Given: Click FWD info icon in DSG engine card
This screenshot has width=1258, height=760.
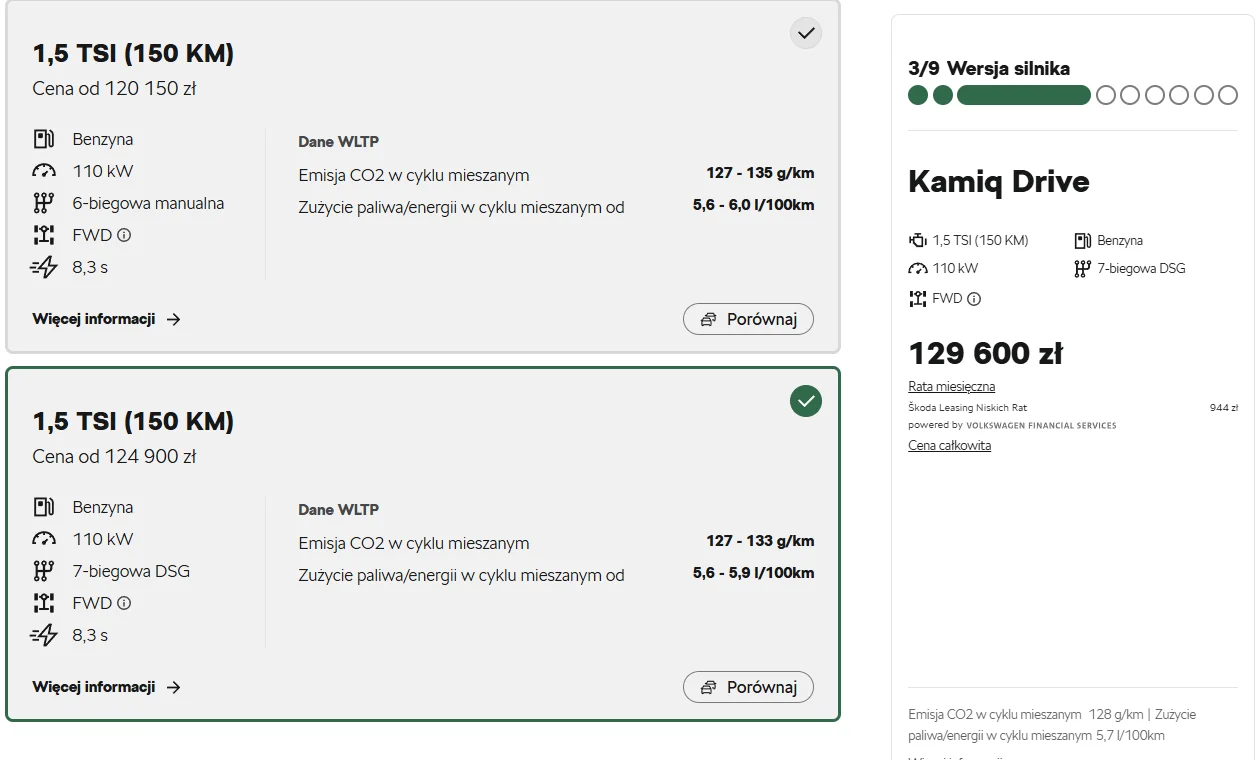Looking at the screenshot, I should point(124,603).
